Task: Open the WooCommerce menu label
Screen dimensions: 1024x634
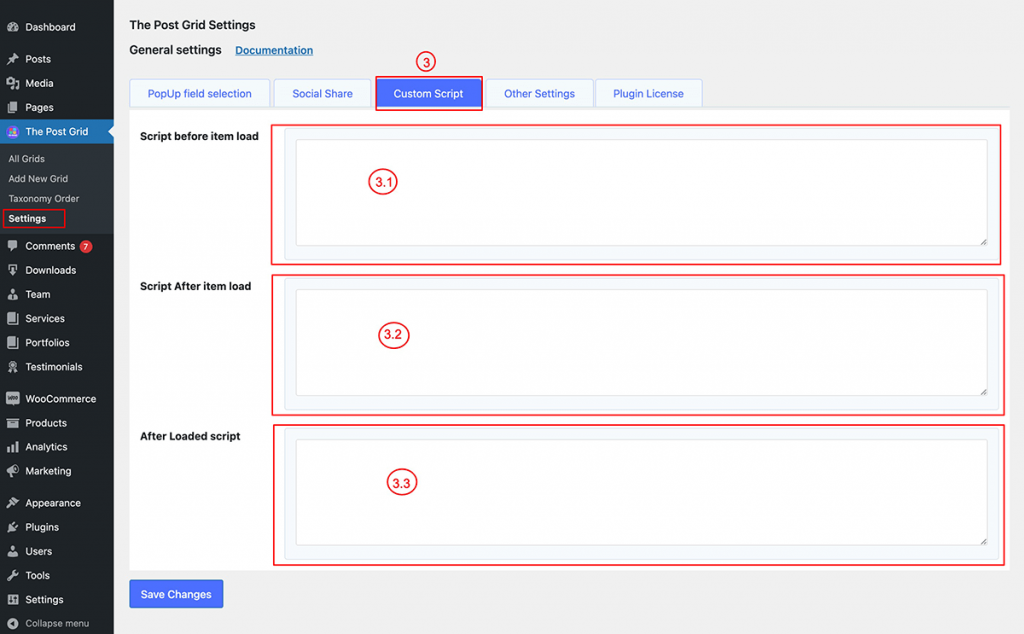Action: pos(61,398)
